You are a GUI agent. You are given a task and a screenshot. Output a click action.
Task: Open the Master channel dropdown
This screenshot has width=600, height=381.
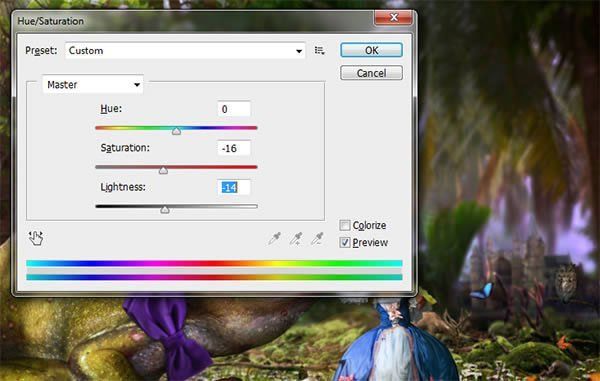click(93, 85)
